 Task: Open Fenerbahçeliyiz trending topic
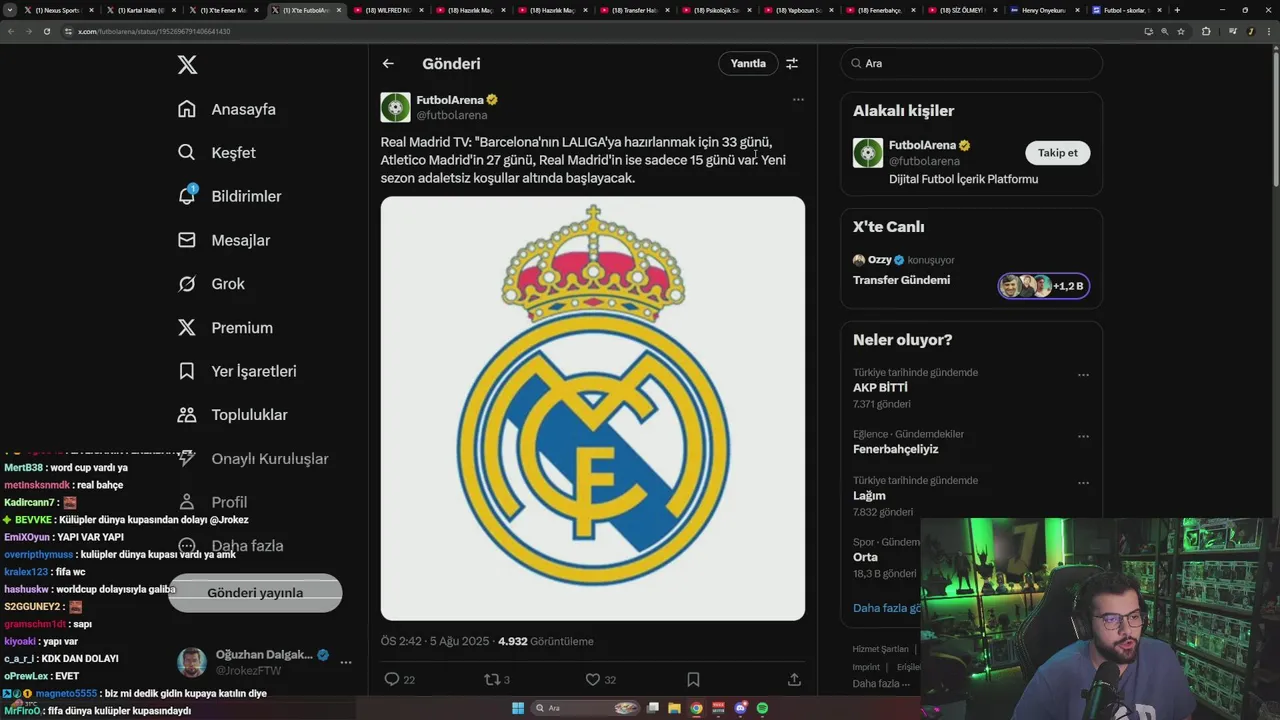tap(896, 449)
